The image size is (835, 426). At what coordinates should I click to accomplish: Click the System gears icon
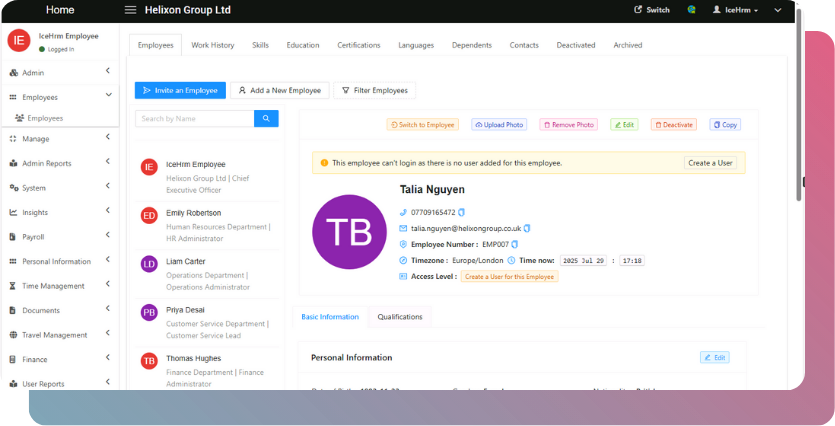point(14,188)
